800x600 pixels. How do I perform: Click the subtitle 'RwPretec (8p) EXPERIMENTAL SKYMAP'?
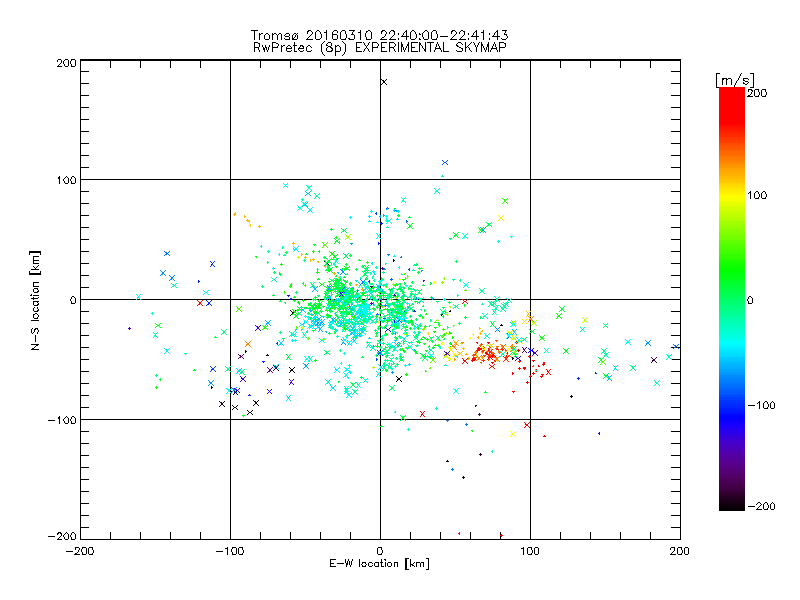379,48
